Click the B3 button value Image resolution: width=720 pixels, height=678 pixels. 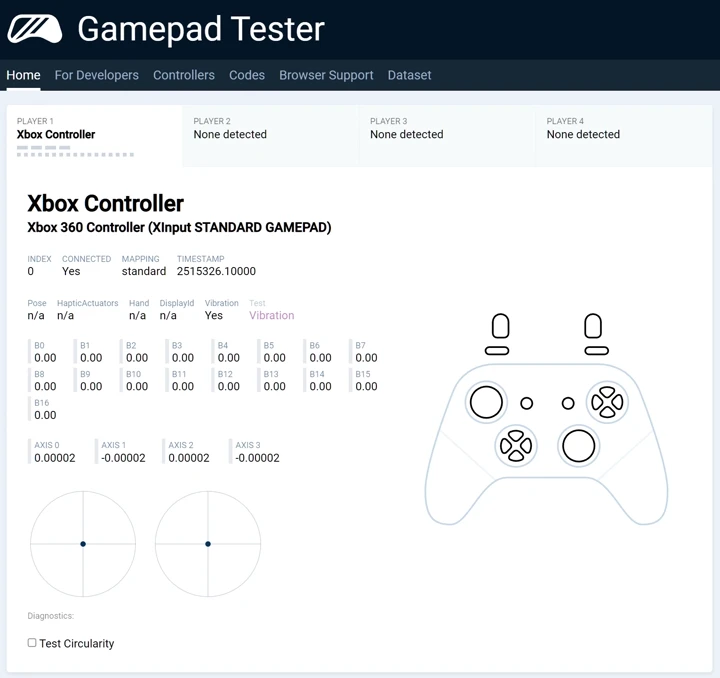click(x=183, y=358)
